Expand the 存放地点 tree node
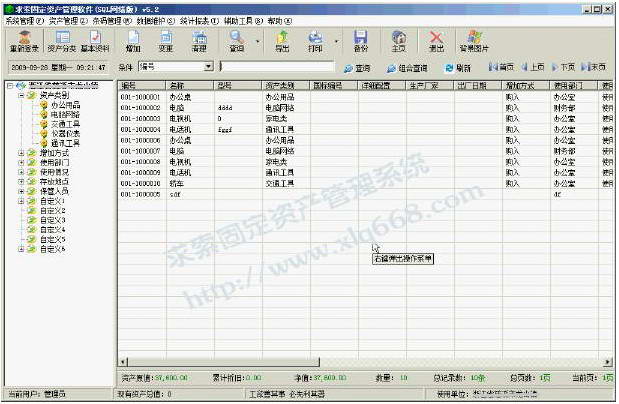 click(x=22, y=182)
